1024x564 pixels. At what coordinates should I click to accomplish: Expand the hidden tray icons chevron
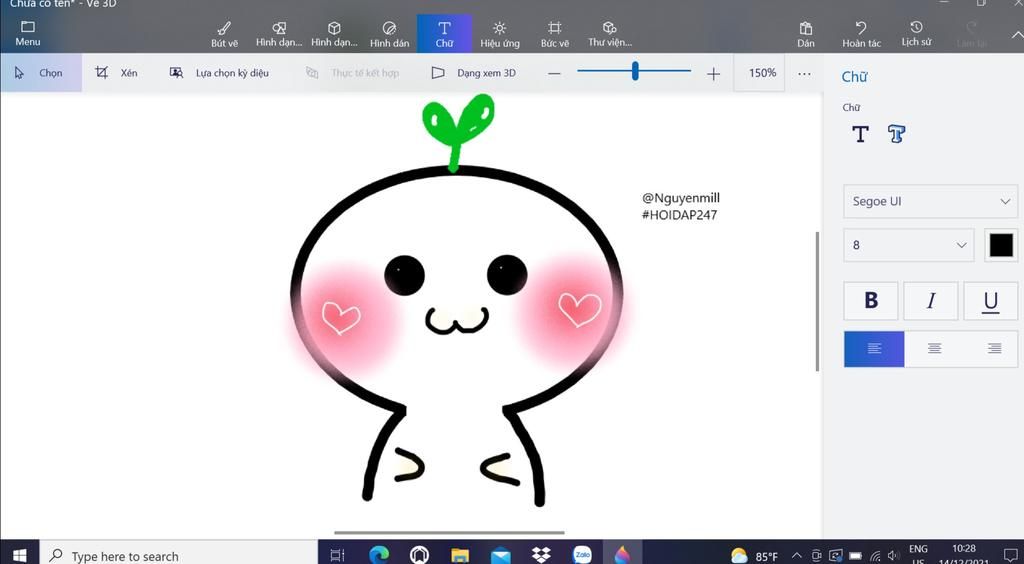797,556
